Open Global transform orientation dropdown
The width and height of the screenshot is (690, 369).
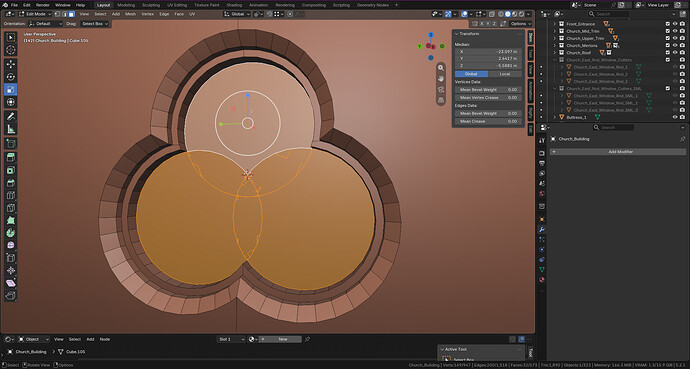[237, 14]
